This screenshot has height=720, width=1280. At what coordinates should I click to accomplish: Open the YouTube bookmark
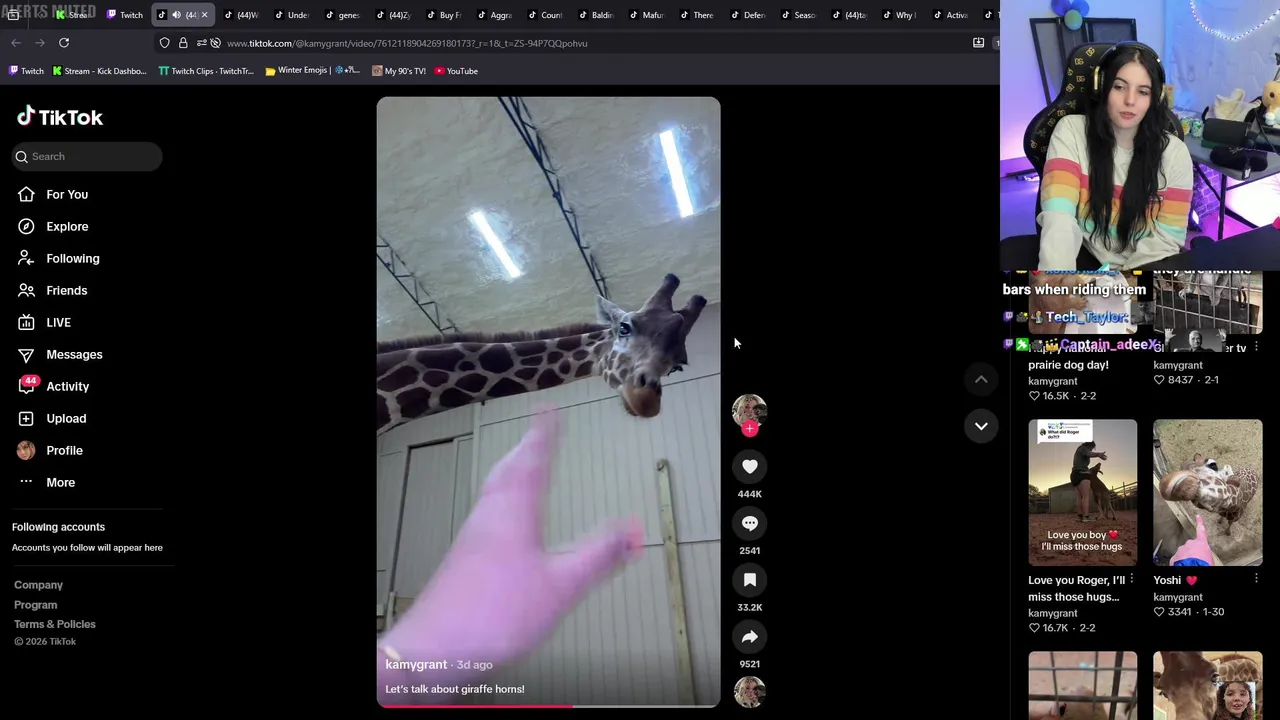pyautogui.click(x=456, y=71)
